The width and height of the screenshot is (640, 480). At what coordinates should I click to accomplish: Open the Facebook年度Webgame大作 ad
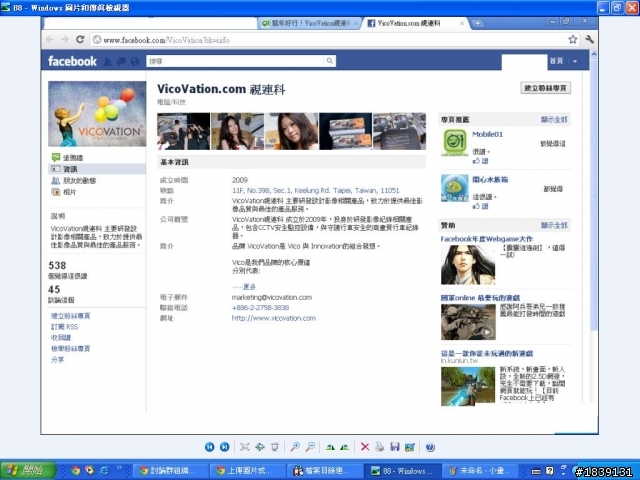pos(487,239)
